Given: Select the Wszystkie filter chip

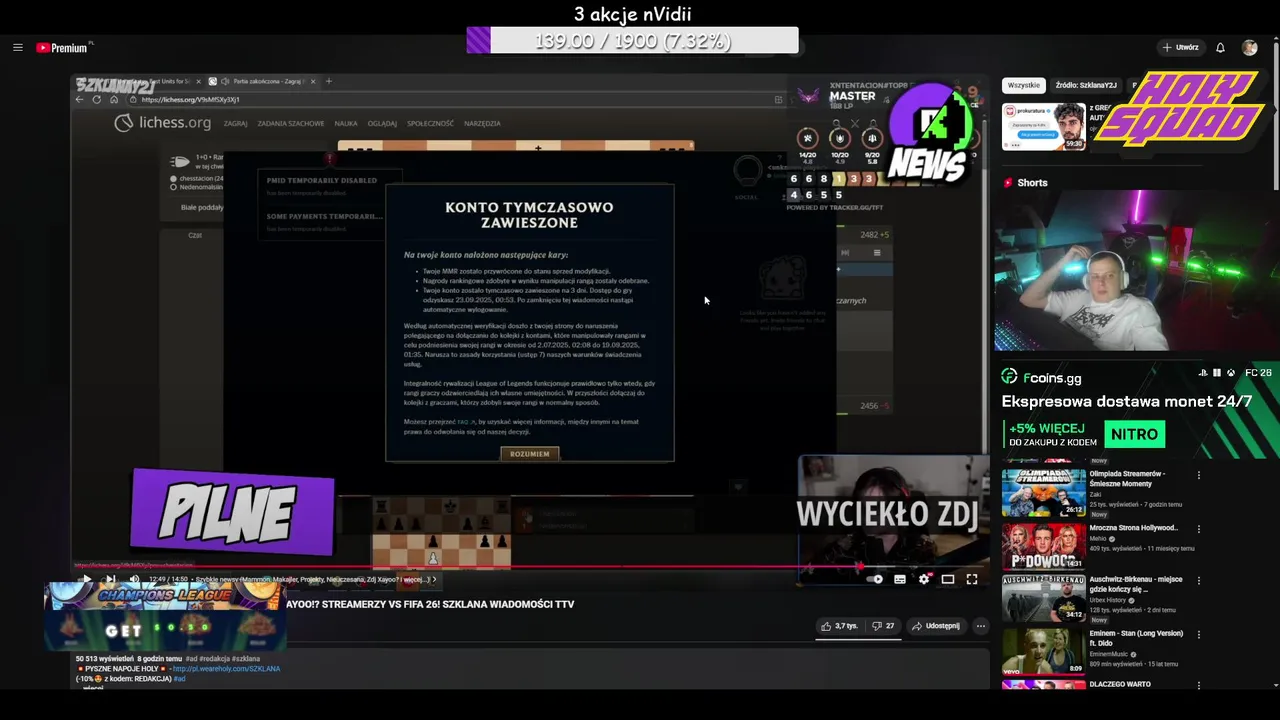Looking at the screenshot, I should point(1024,86).
